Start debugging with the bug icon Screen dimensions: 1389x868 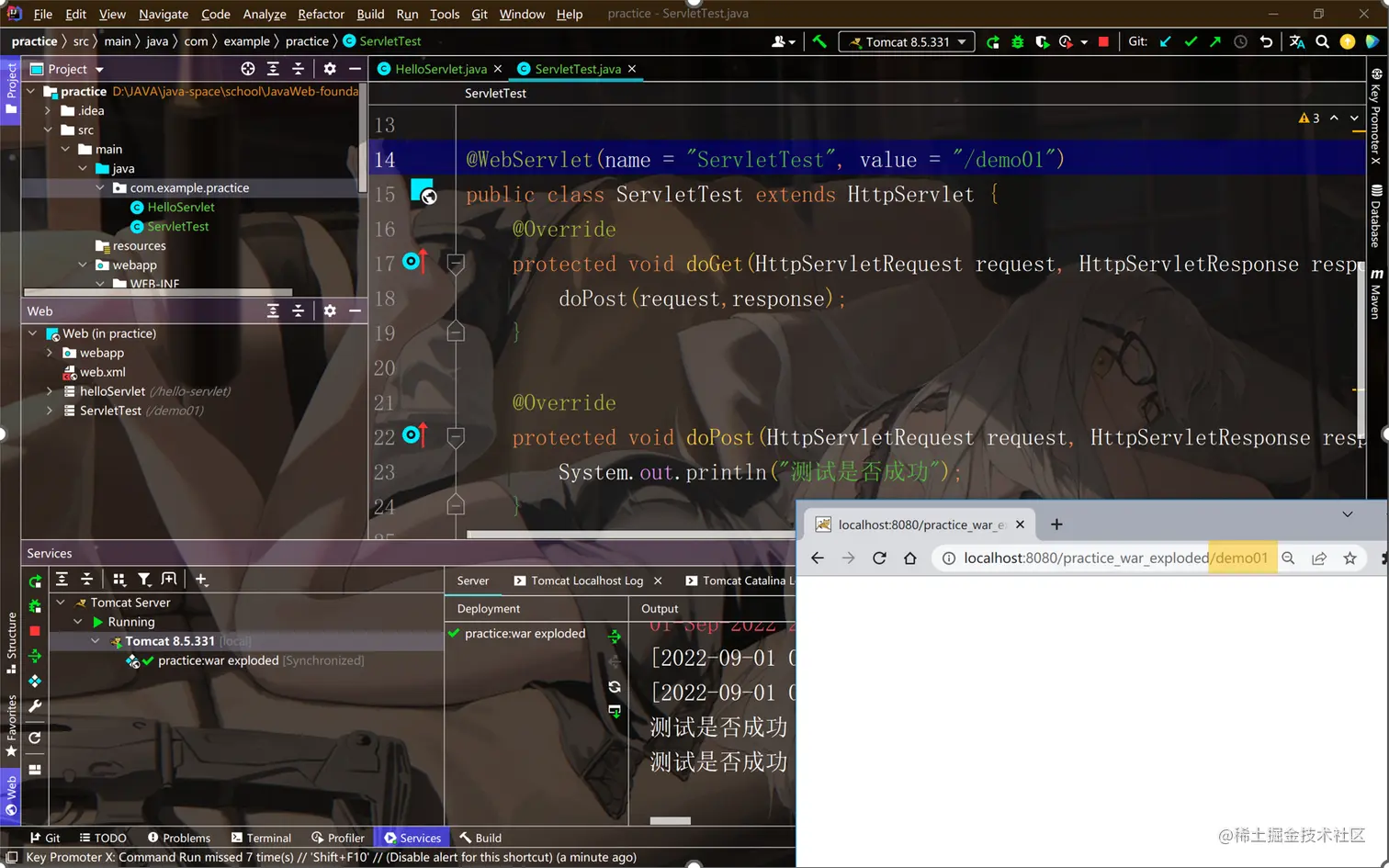tap(1018, 41)
